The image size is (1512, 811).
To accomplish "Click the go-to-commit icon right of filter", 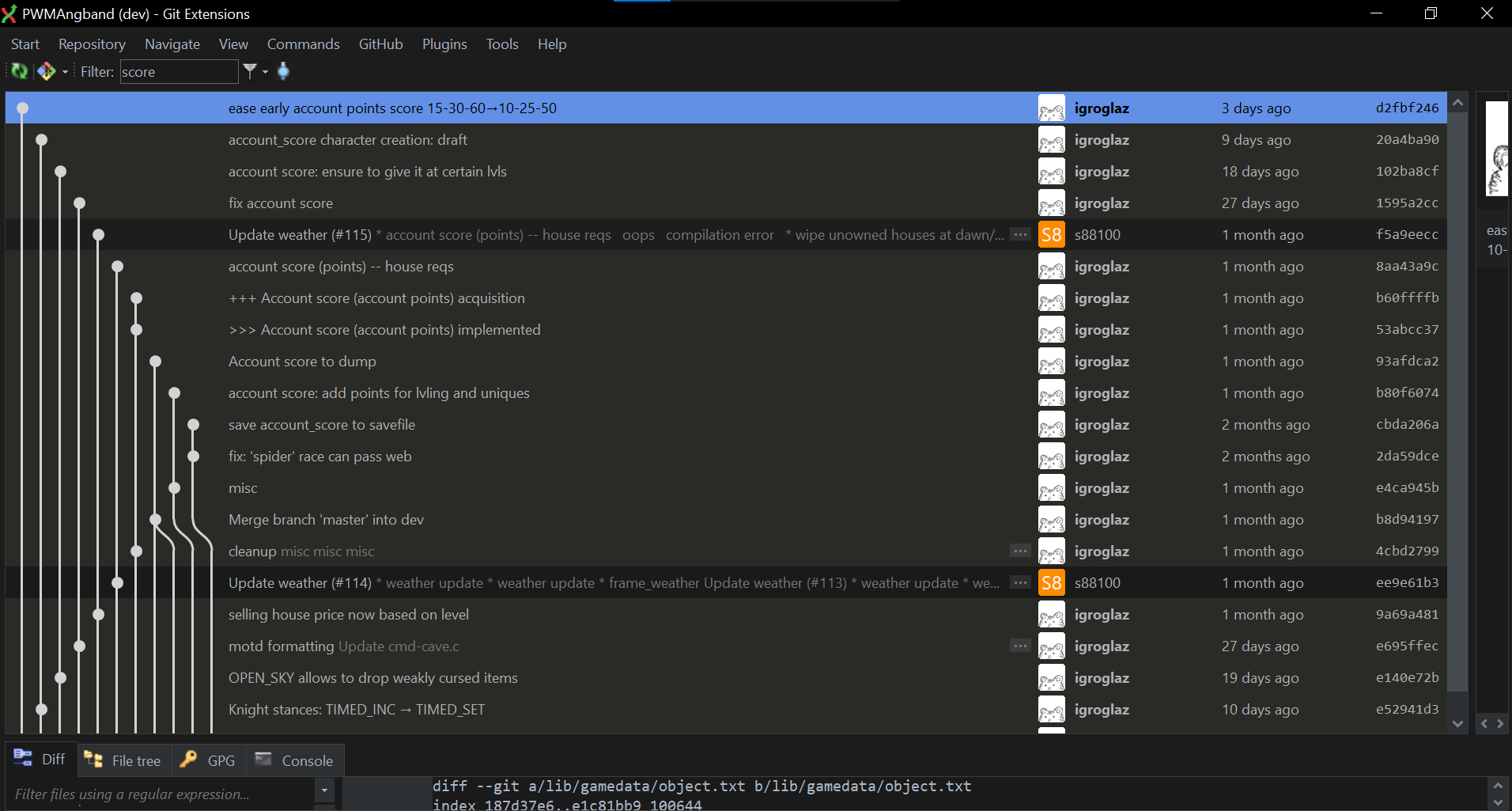I will coord(282,71).
